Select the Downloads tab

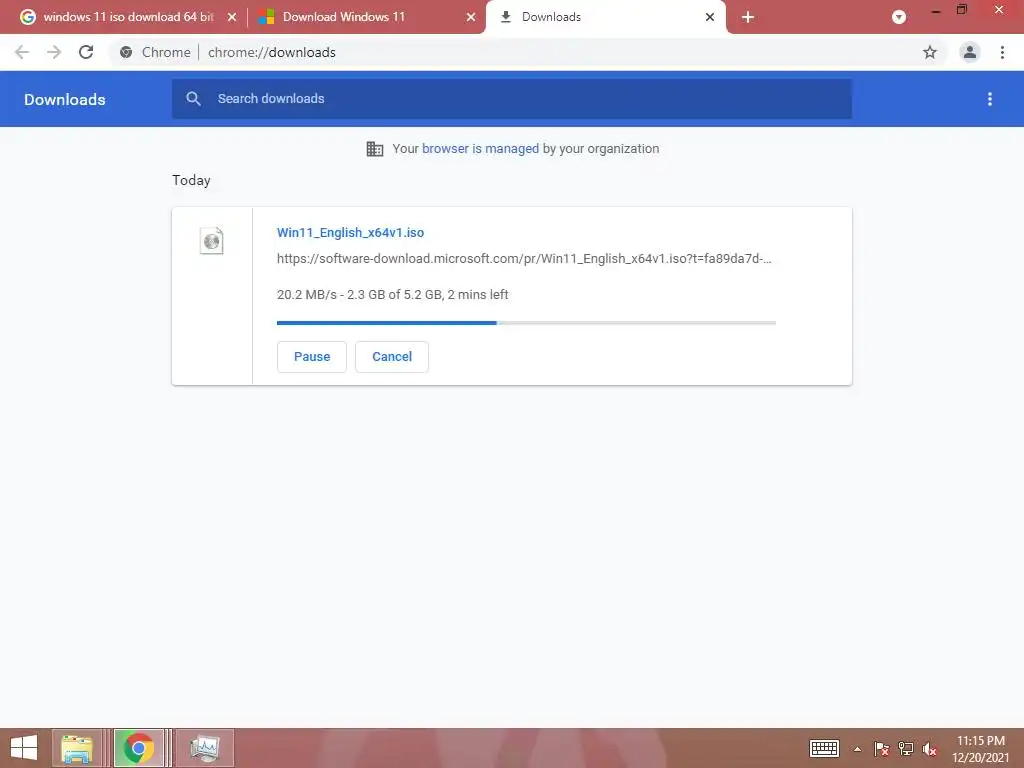coord(605,17)
